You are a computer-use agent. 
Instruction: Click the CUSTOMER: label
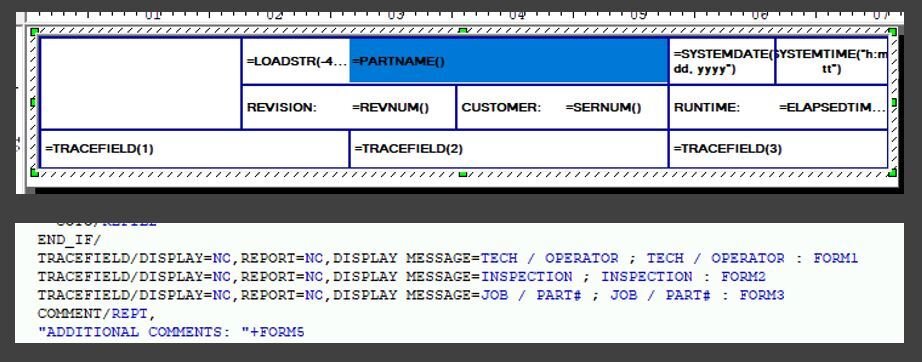coord(501,108)
